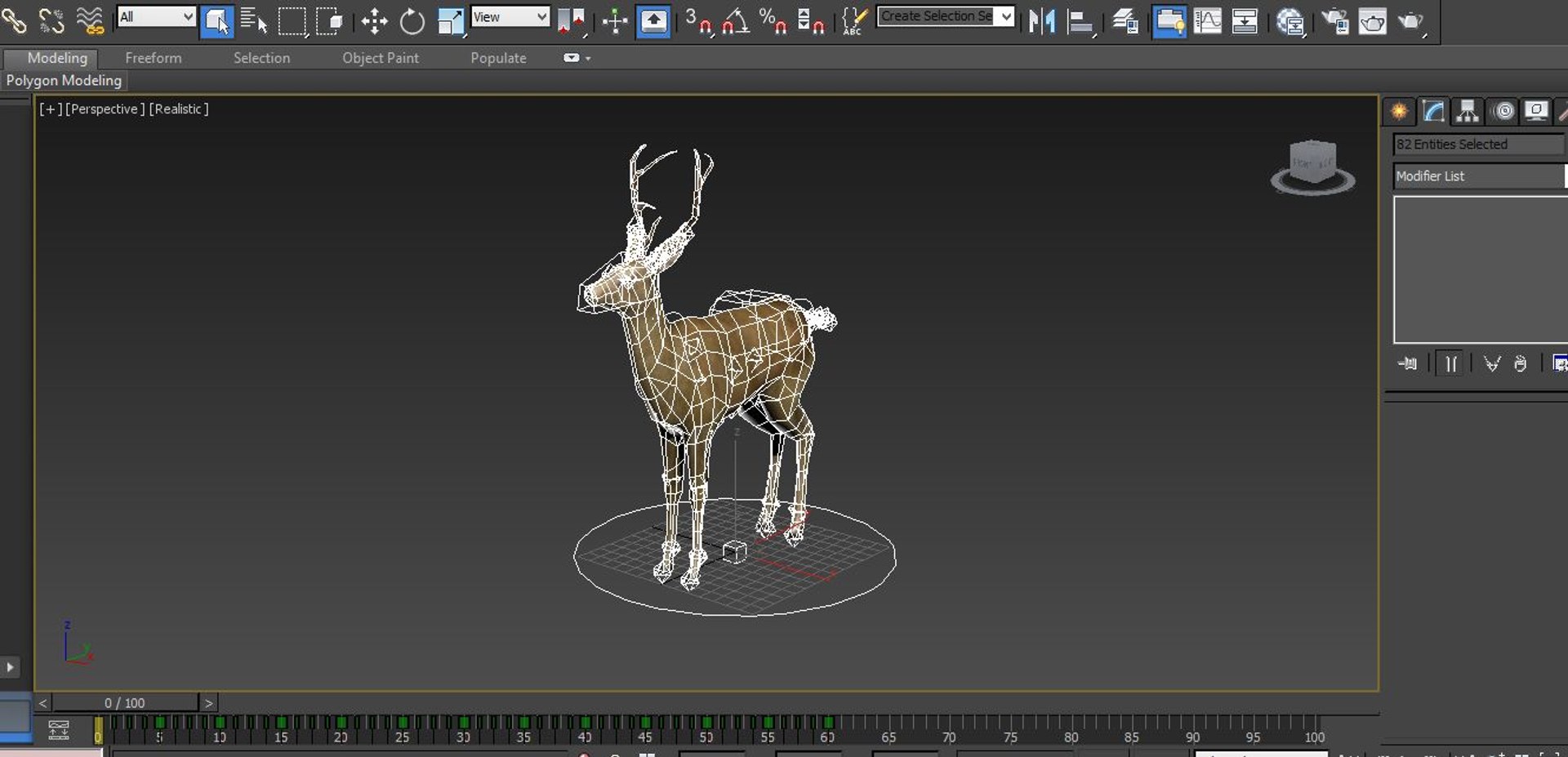The image size is (1568, 757).
Task: Switch to the Modeling ribbon tab
Action: (x=57, y=58)
